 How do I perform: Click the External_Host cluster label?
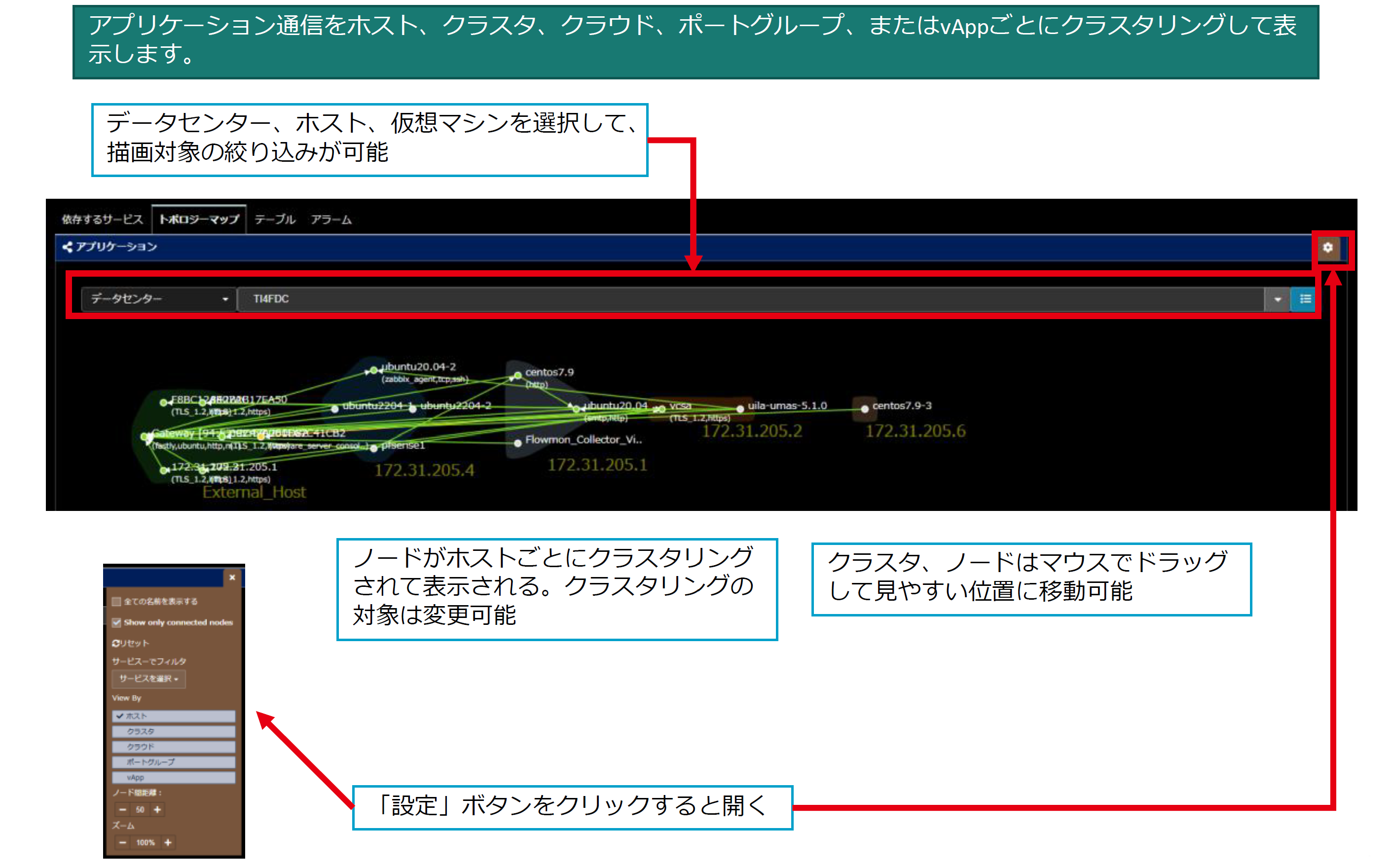point(254,492)
